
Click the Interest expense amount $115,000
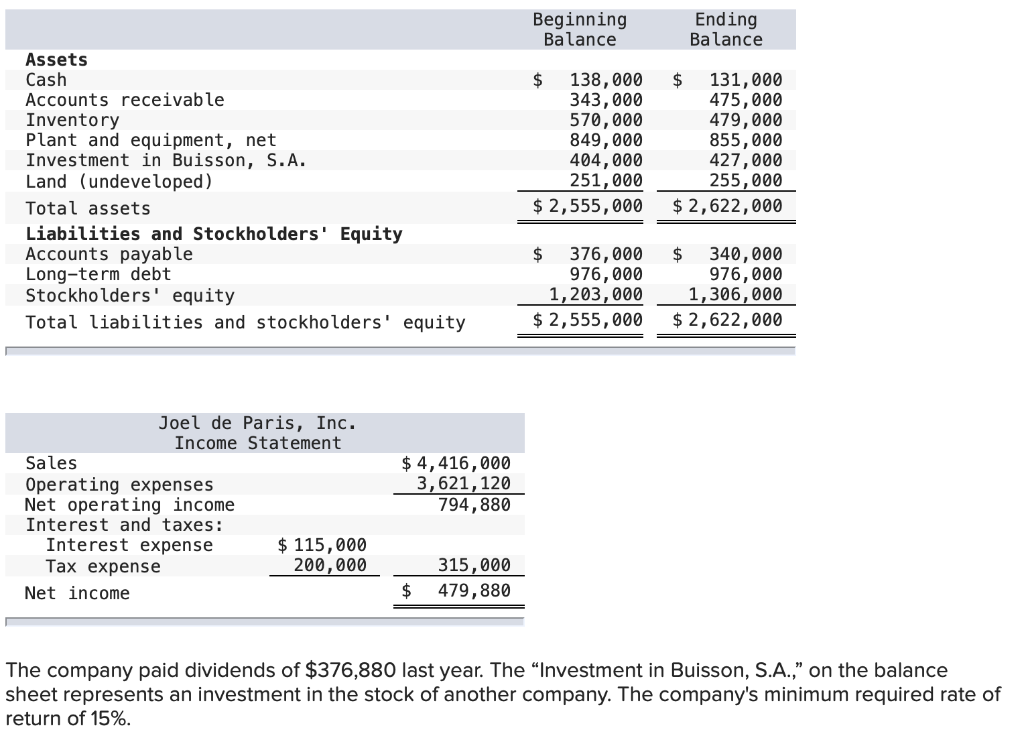(322, 545)
